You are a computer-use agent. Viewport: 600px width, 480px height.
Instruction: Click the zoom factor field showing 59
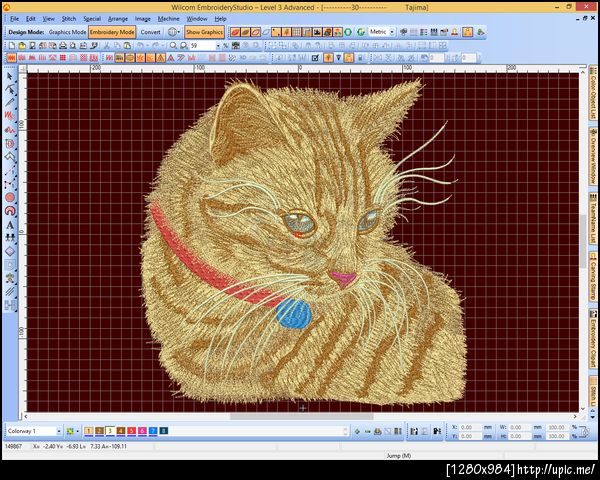click(202, 46)
